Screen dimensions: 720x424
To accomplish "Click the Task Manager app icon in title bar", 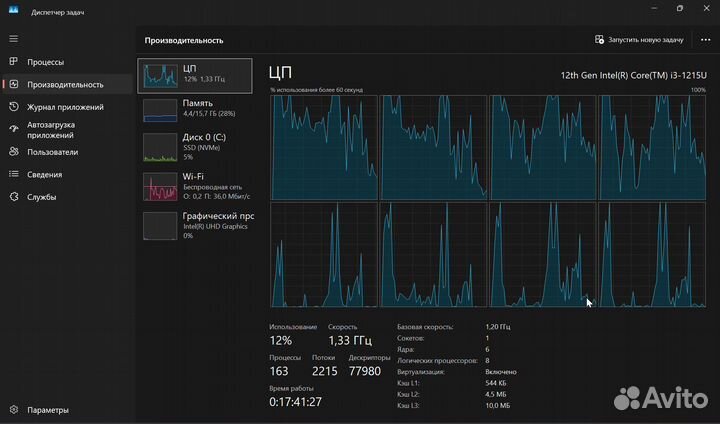I will tap(14, 11).
